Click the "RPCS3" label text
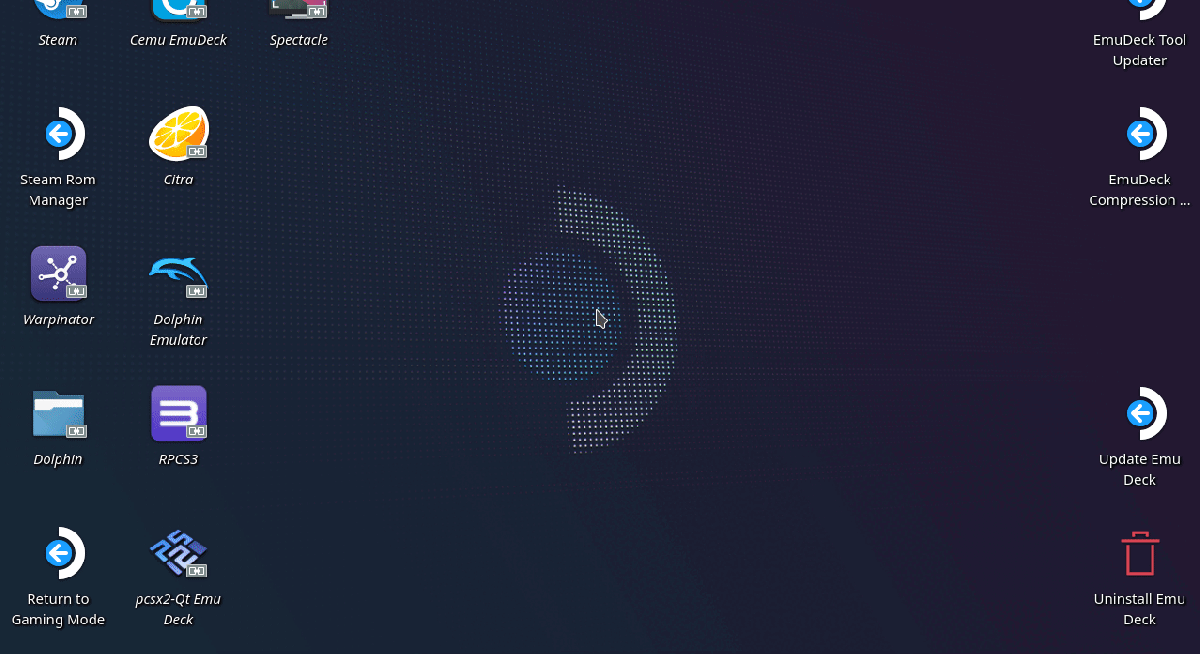 click(x=178, y=460)
